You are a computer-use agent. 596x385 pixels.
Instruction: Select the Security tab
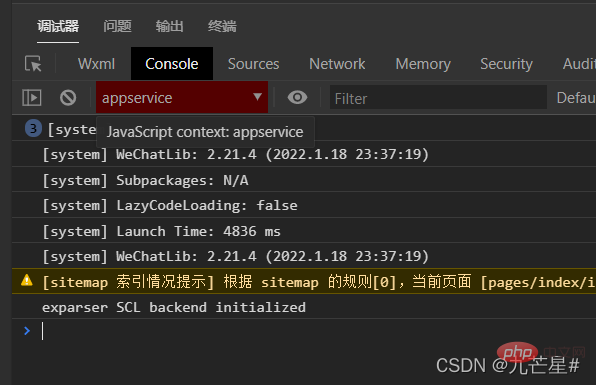[x=506, y=64]
